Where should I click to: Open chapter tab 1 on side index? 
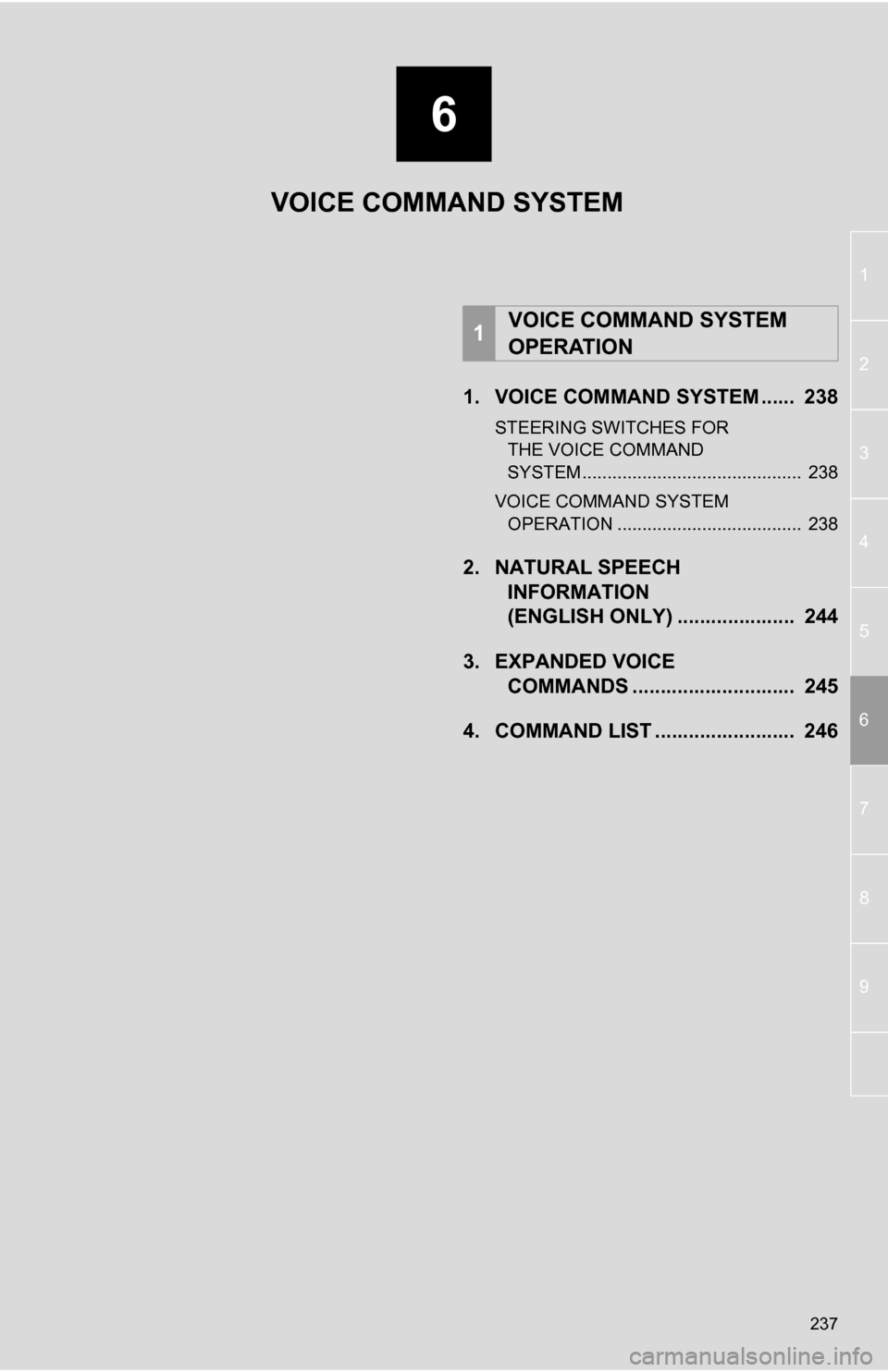coord(869,276)
